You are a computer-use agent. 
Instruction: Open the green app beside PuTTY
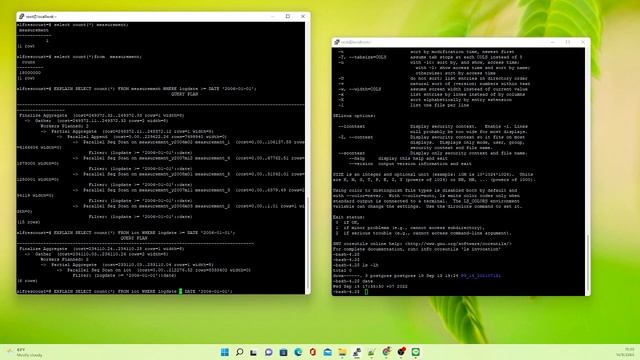(371, 352)
